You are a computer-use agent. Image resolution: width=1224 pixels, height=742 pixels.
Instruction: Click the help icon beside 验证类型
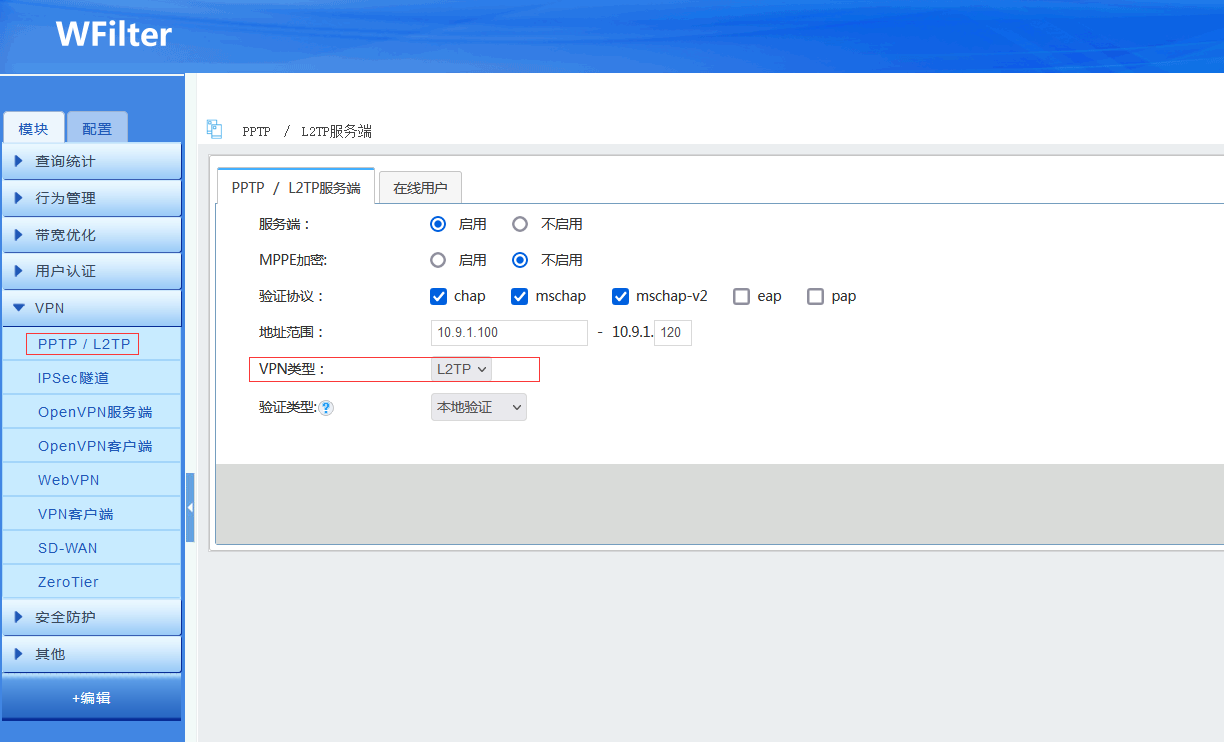click(326, 408)
